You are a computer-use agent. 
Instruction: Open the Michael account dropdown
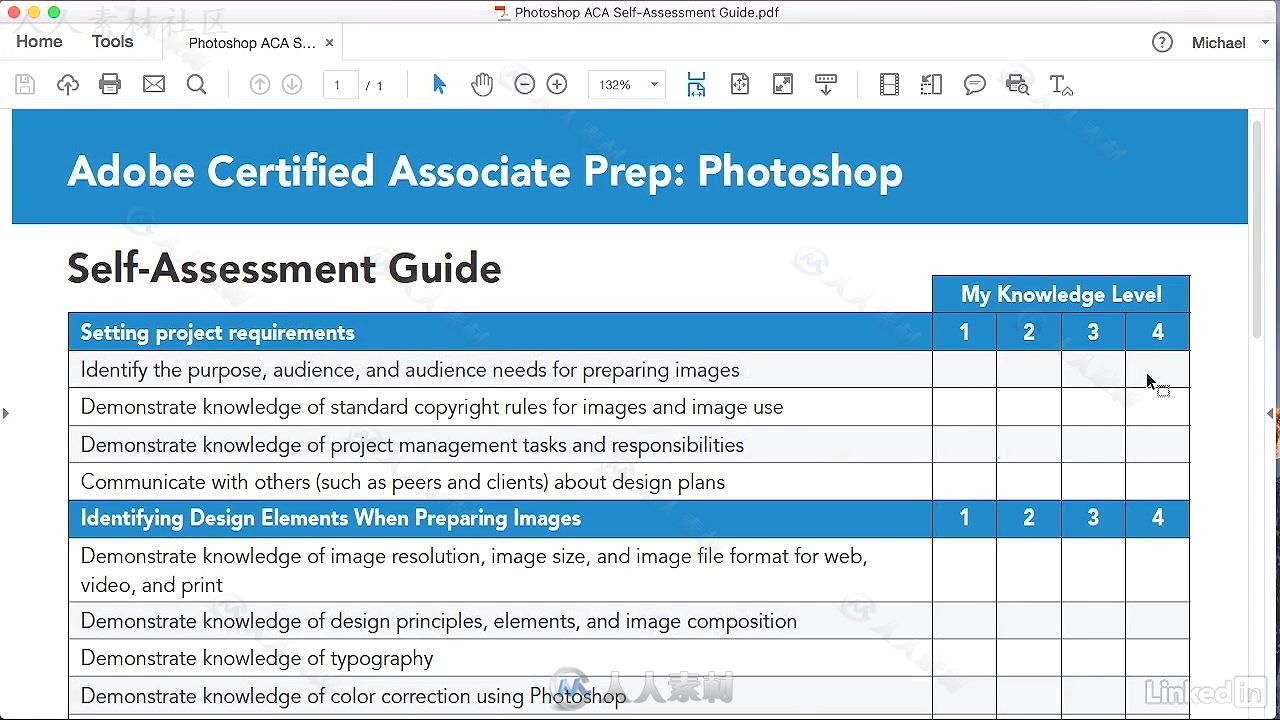pos(1230,43)
